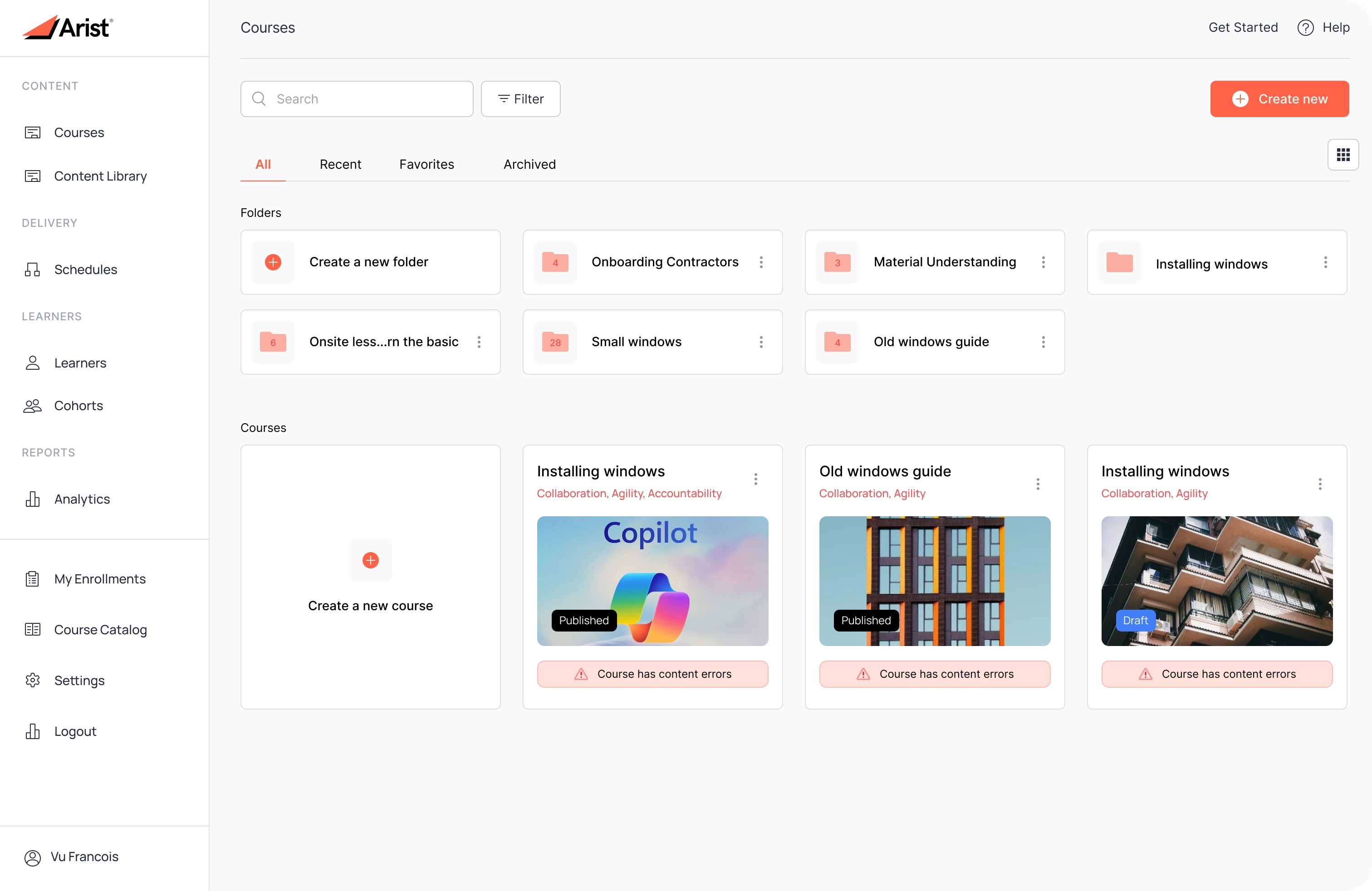Open Filter options
This screenshot has height=891, width=1372.
coord(520,99)
